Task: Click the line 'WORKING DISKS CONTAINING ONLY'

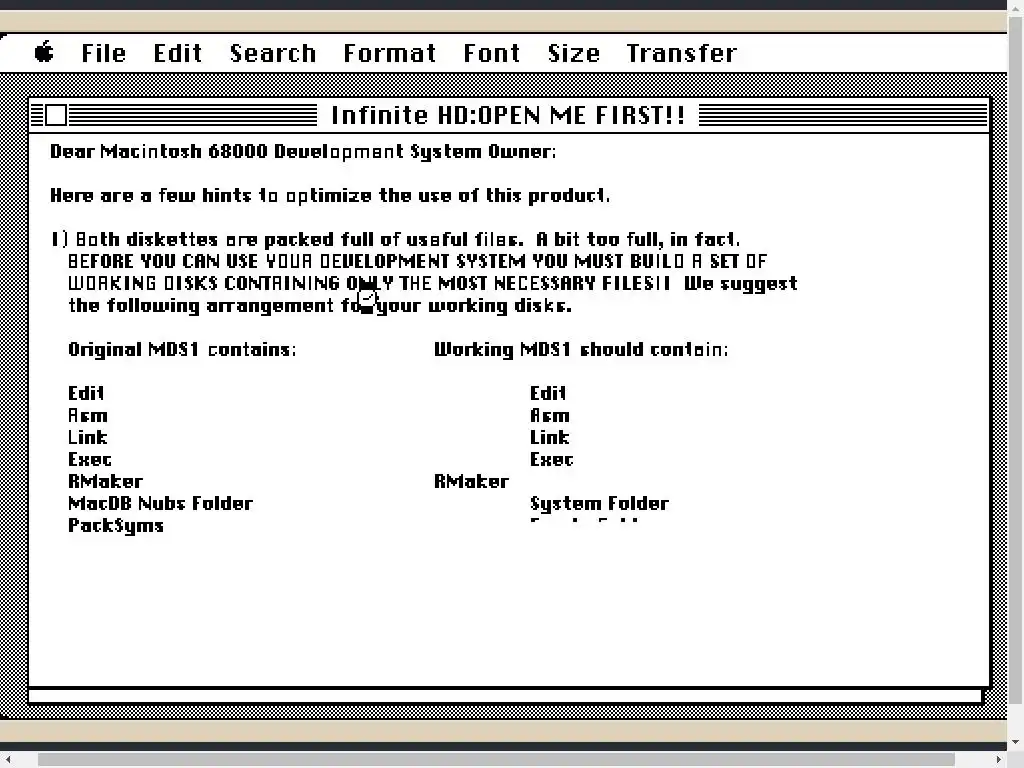Action: click(432, 283)
